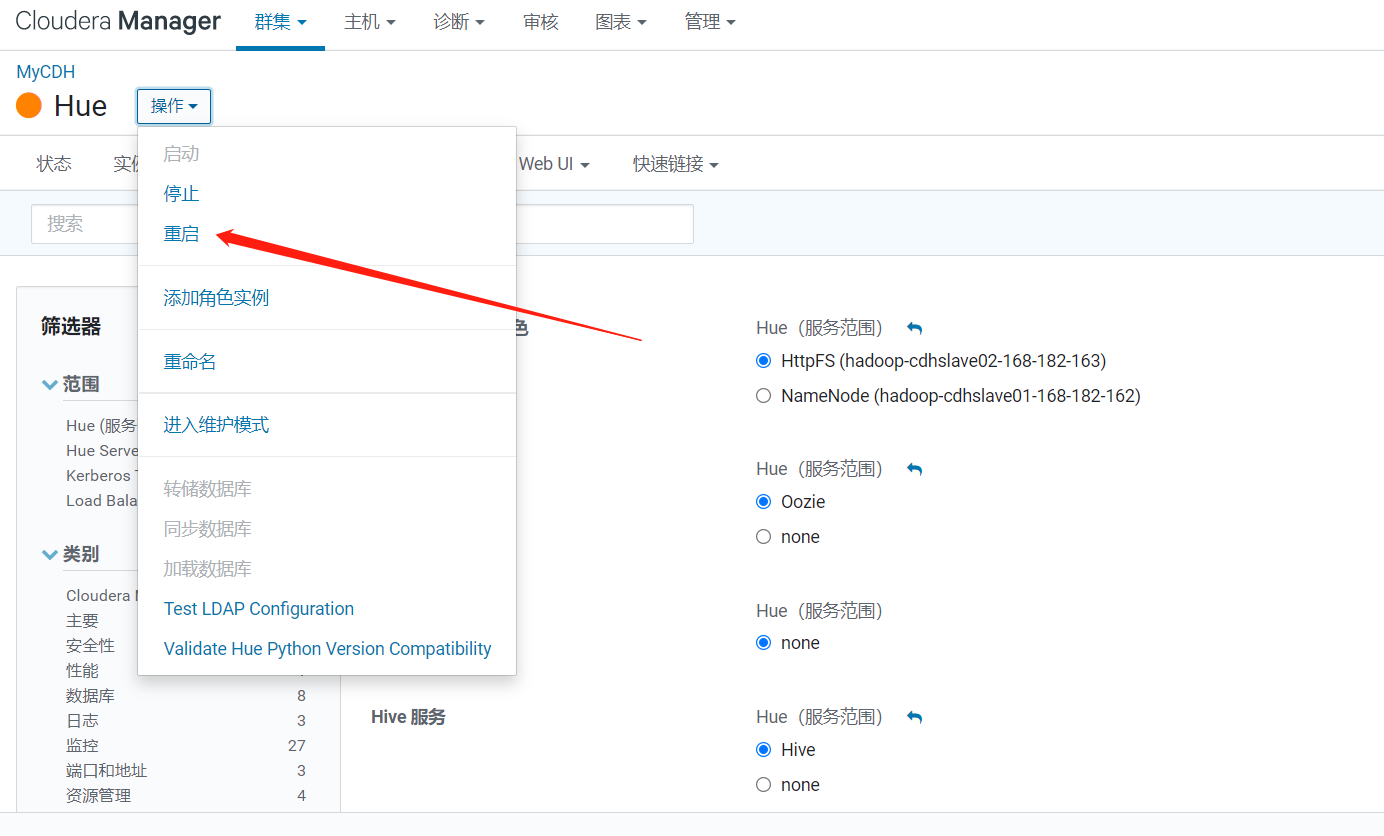Click Validate Hue Python Version Compatibility
The width and height of the screenshot is (1384, 836).
[x=327, y=649]
